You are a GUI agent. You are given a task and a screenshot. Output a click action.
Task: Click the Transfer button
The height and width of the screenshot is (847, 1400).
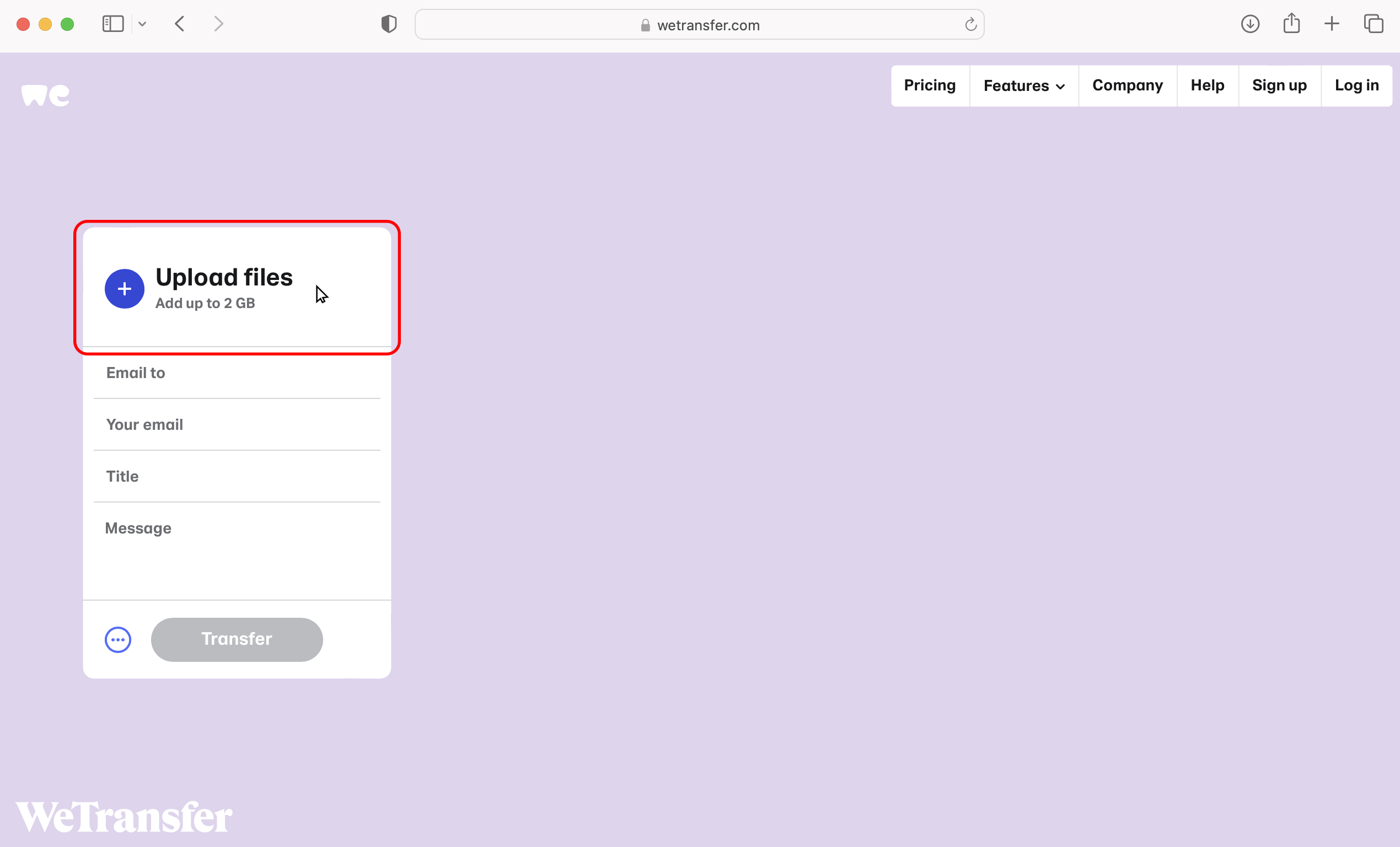[236, 639]
